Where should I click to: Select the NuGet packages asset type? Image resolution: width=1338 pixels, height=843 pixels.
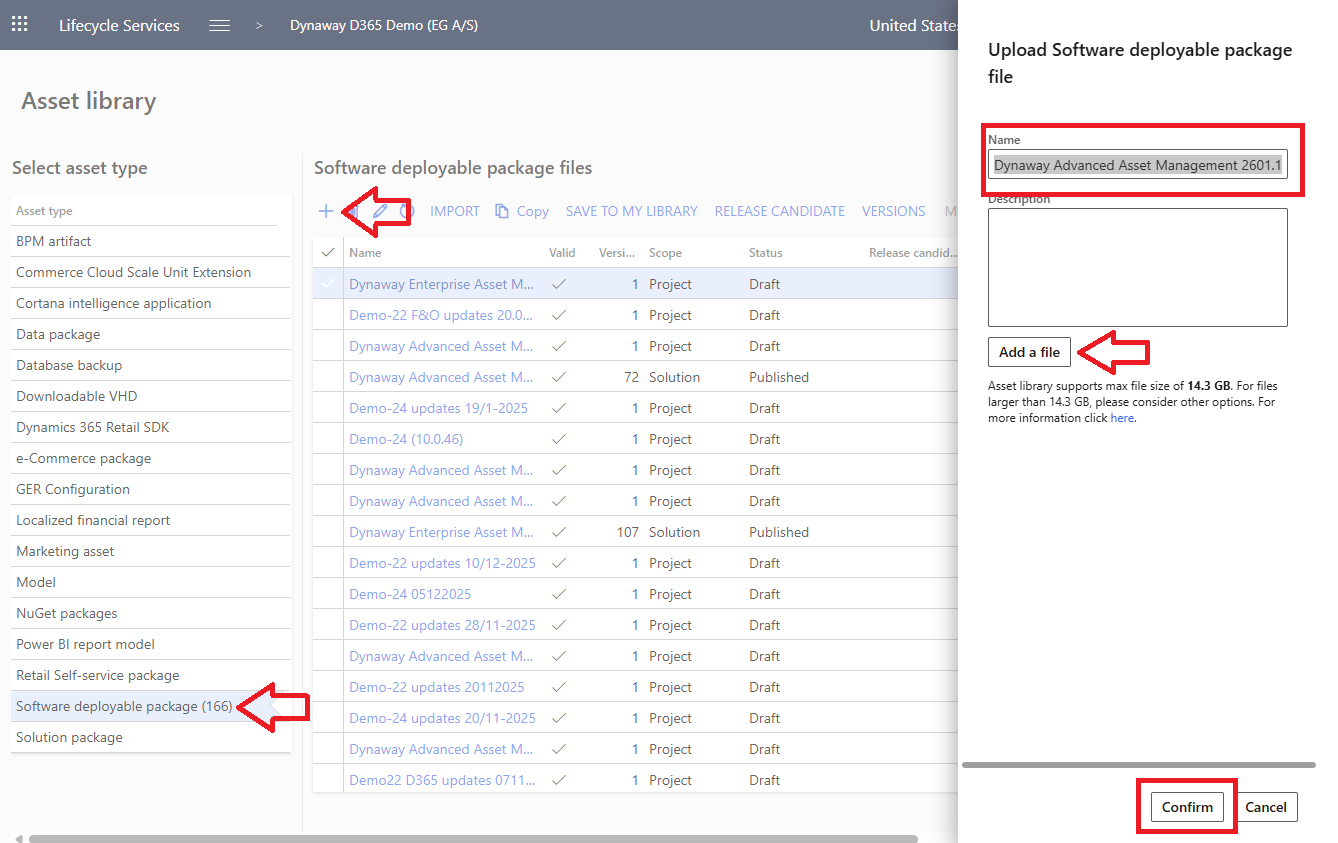pyautogui.click(x=67, y=613)
